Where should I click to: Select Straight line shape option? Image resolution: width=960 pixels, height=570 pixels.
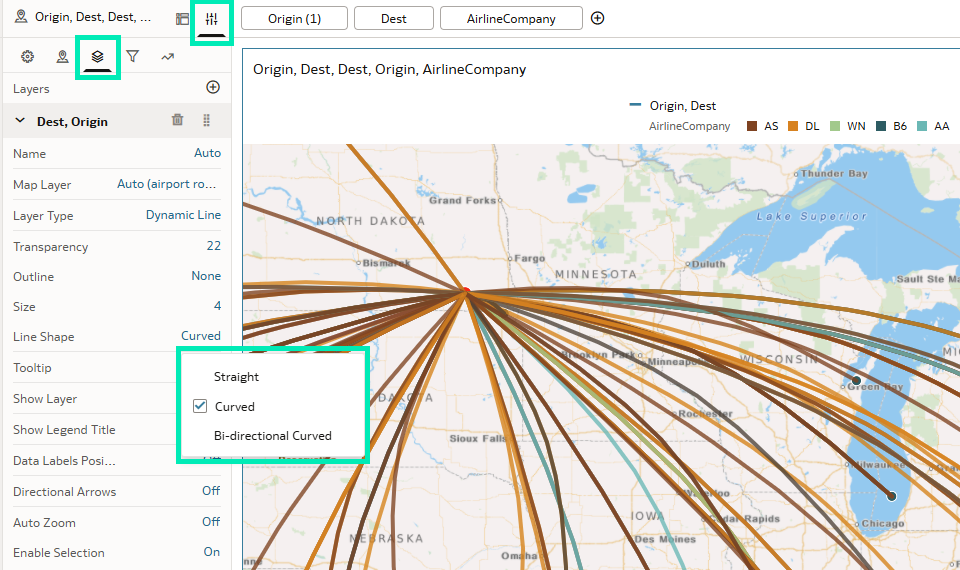tap(236, 377)
